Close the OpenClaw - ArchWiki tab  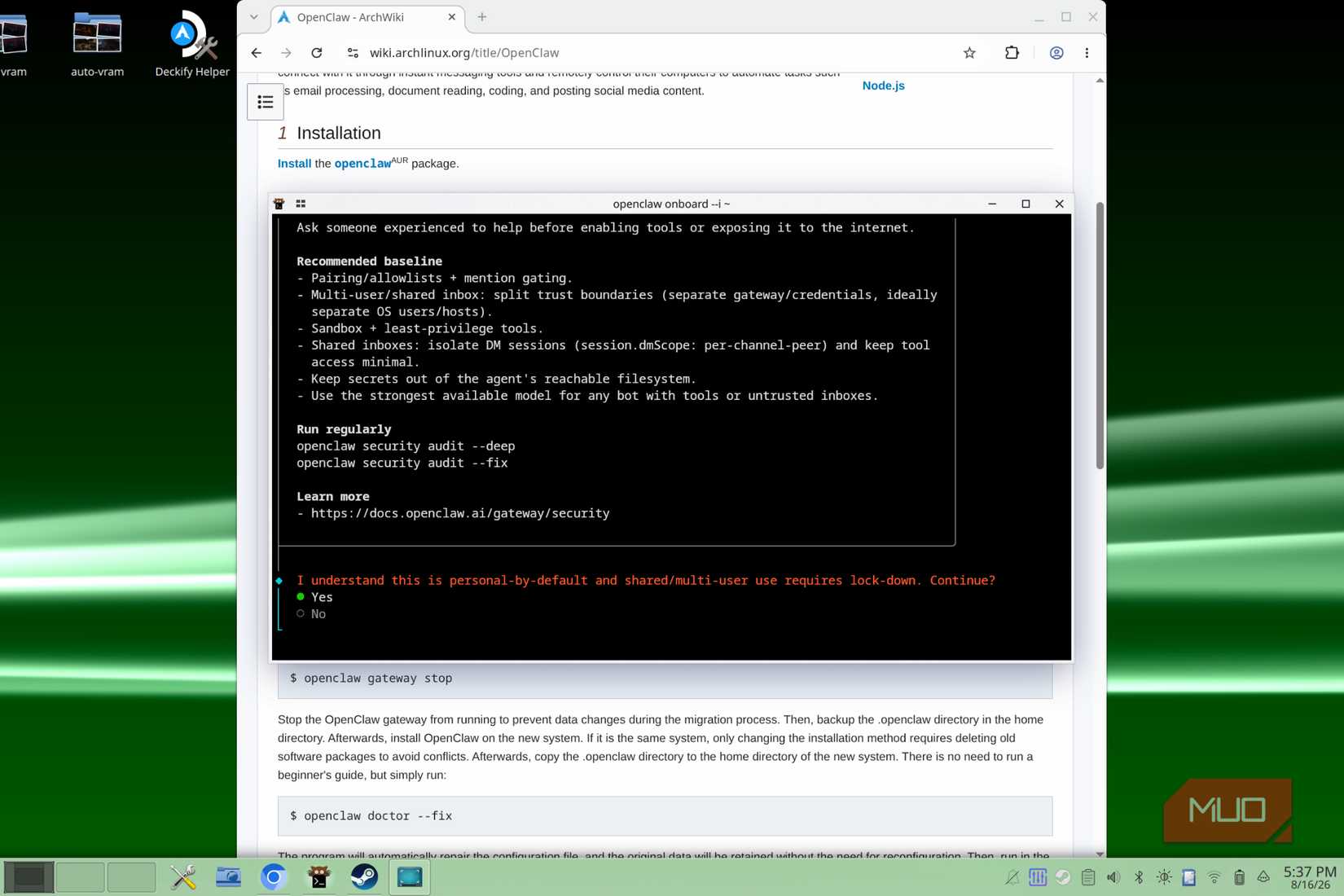click(x=452, y=17)
